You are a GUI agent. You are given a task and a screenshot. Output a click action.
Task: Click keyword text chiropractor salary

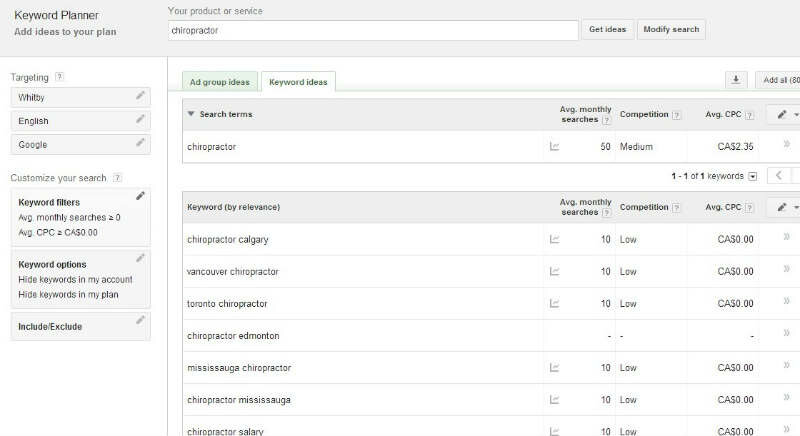coord(225,431)
